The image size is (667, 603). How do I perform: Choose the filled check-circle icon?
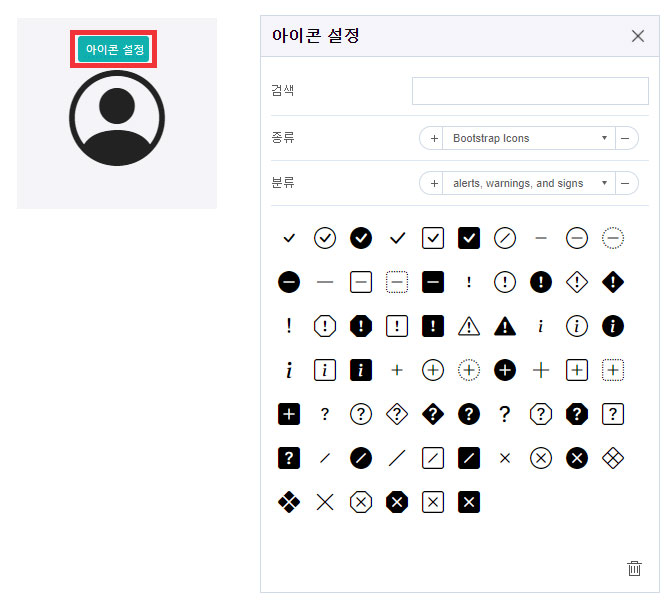361,238
